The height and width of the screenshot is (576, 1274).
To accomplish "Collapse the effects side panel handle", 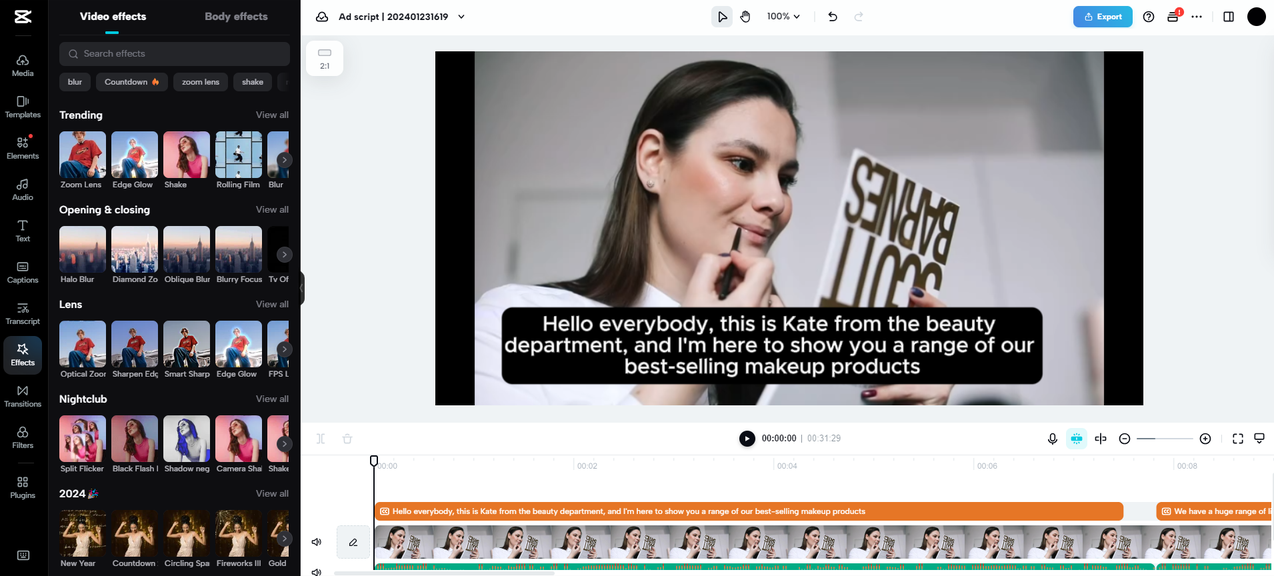I will [301, 288].
